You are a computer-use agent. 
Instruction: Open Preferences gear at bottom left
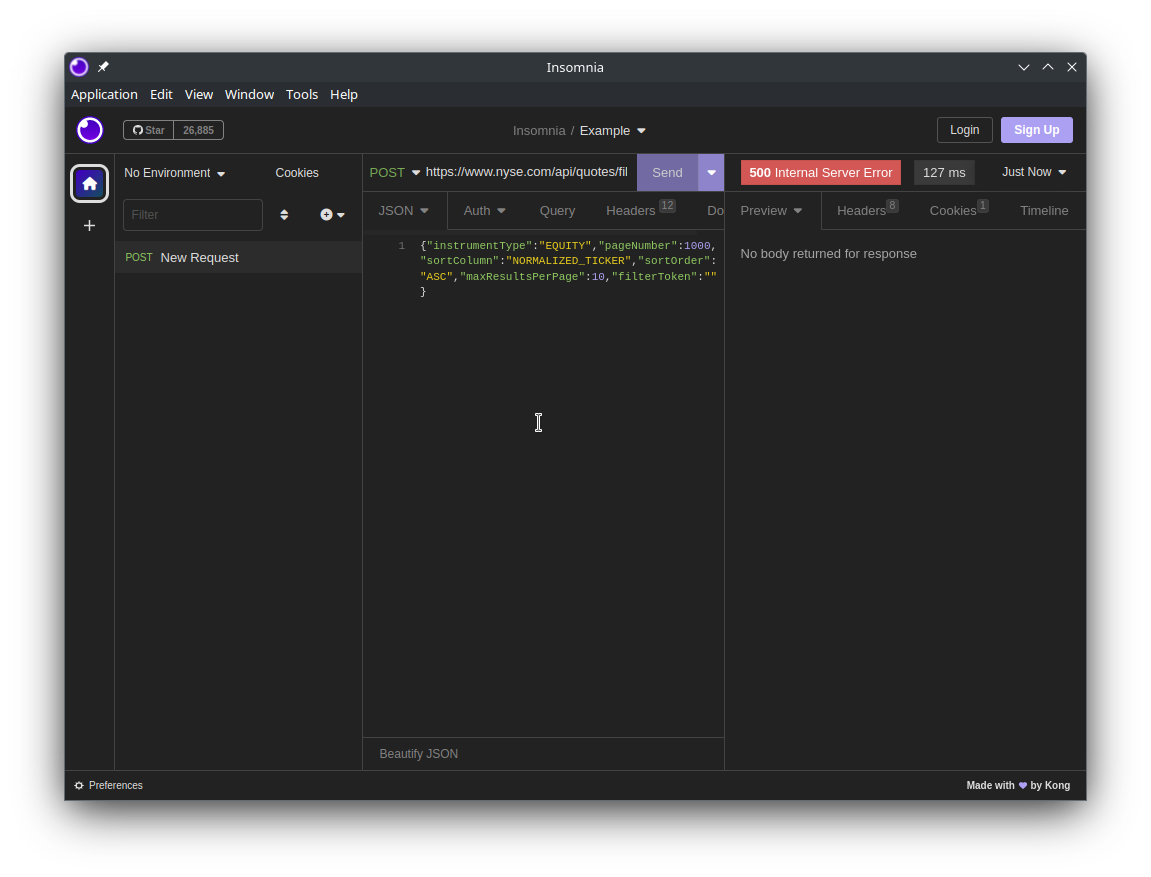click(108, 785)
